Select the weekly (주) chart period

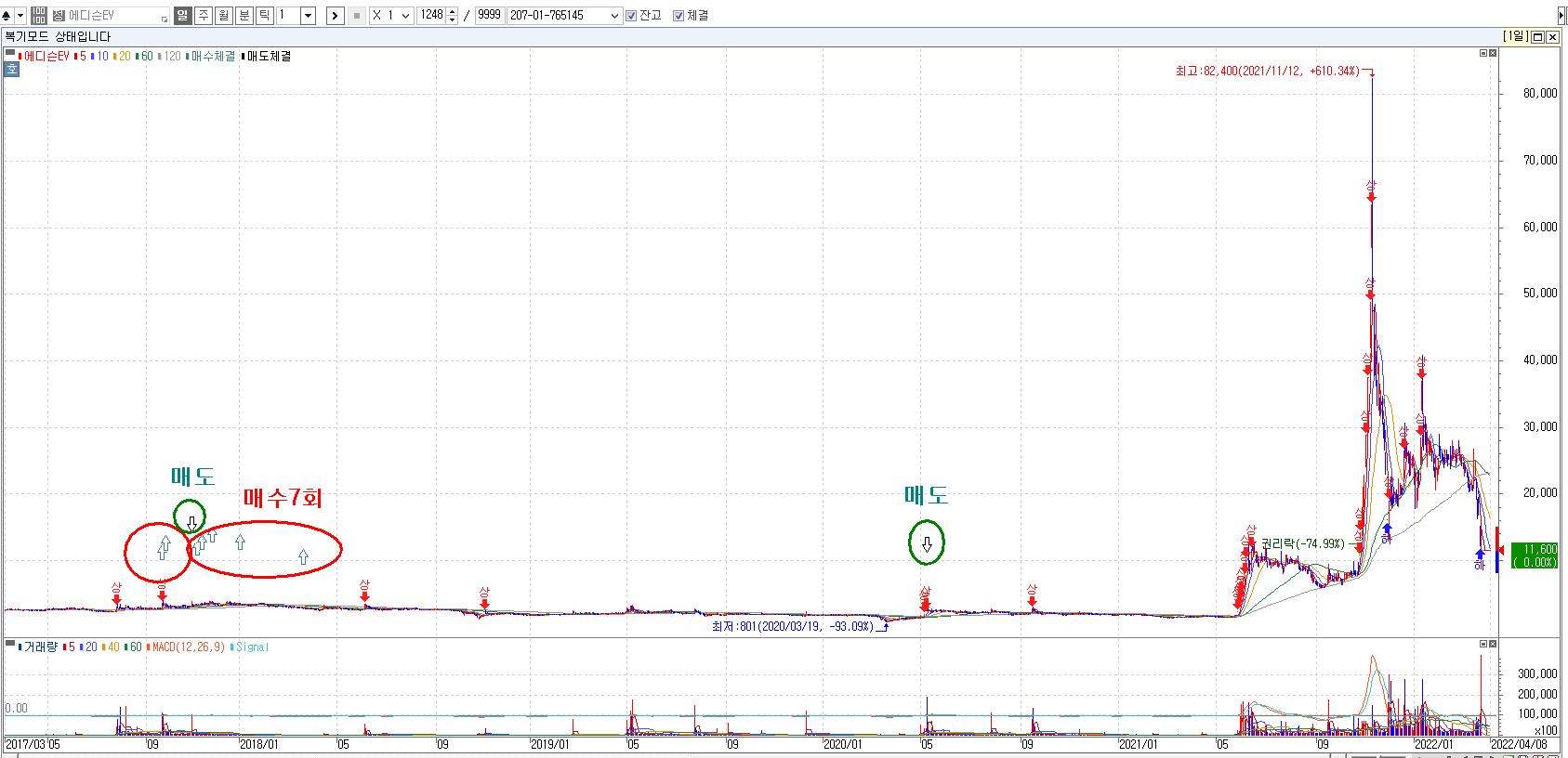click(x=203, y=16)
